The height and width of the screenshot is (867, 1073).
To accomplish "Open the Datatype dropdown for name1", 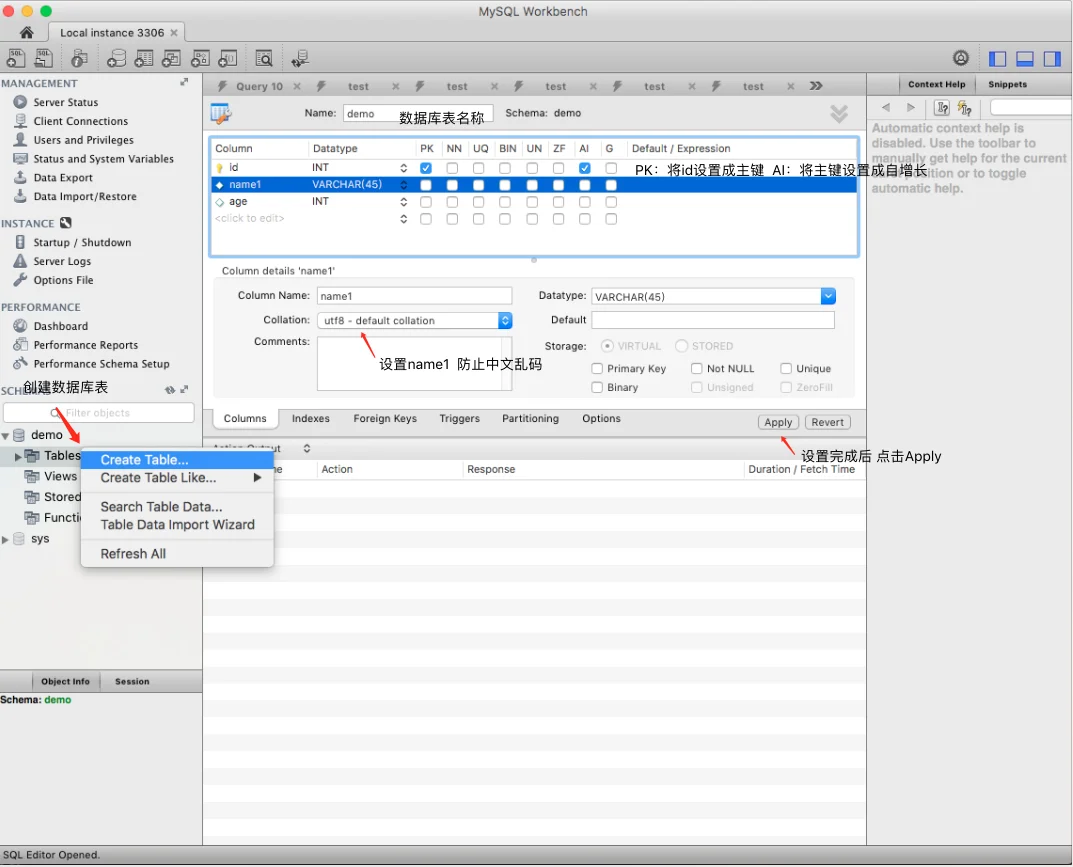I will [828, 296].
